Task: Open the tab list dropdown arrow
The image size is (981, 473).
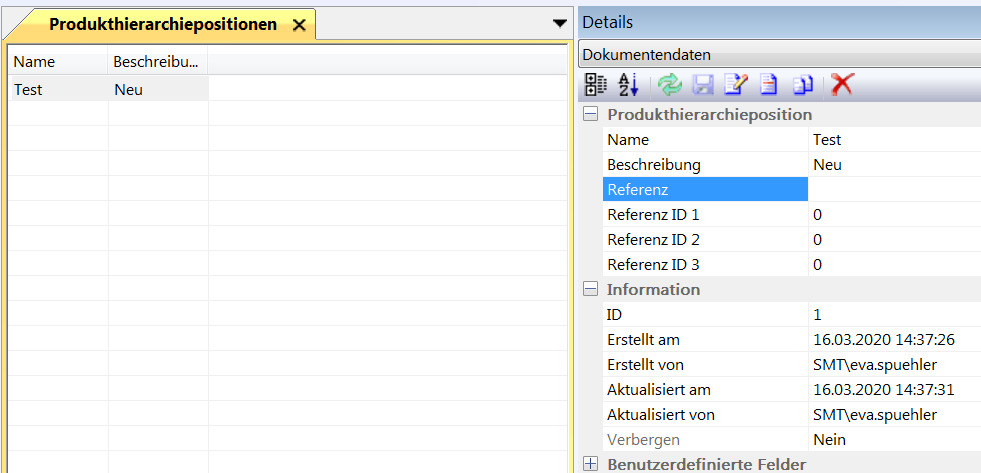Action: pyautogui.click(x=559, y=23)
